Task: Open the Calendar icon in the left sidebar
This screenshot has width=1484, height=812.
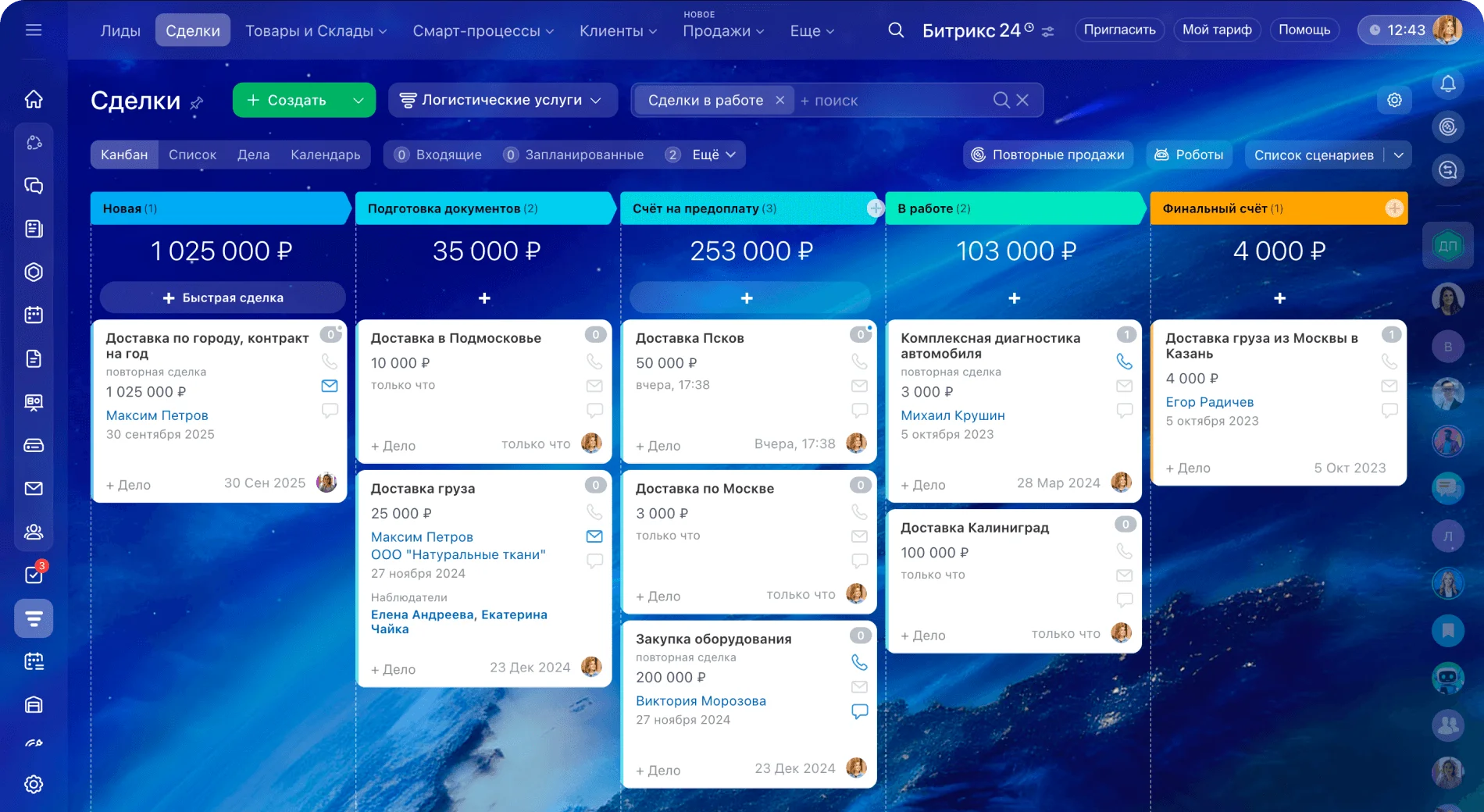Action: pos(34,315)
